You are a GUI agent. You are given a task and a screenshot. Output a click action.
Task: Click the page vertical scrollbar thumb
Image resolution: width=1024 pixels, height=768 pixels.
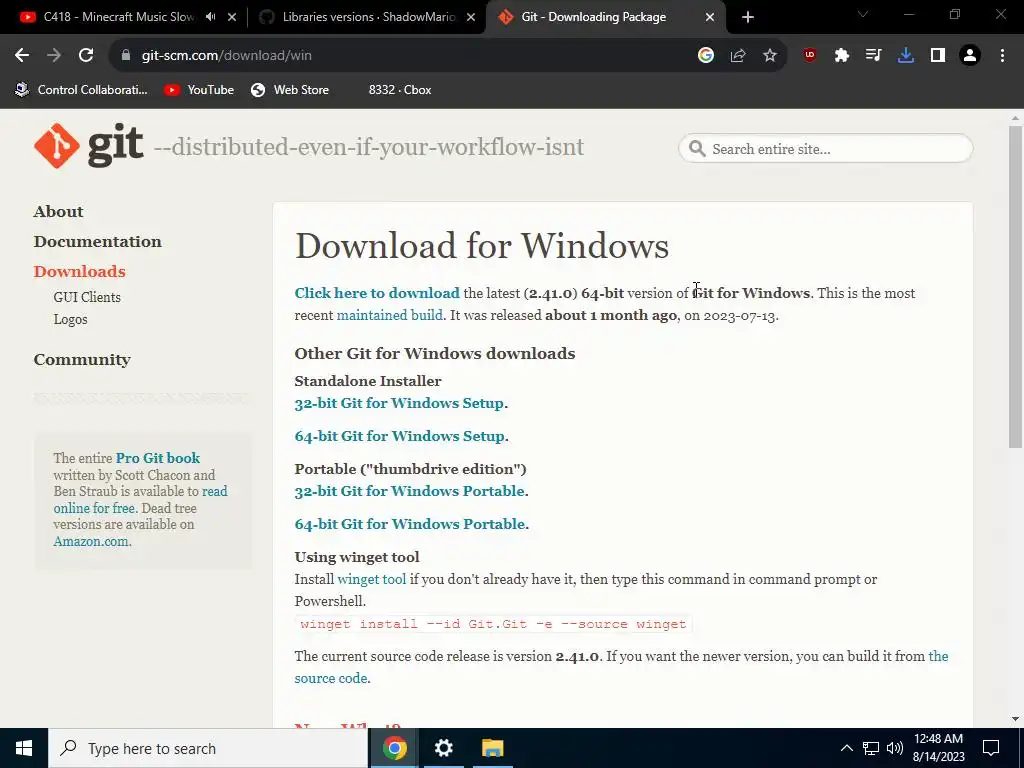[1015, 287]
